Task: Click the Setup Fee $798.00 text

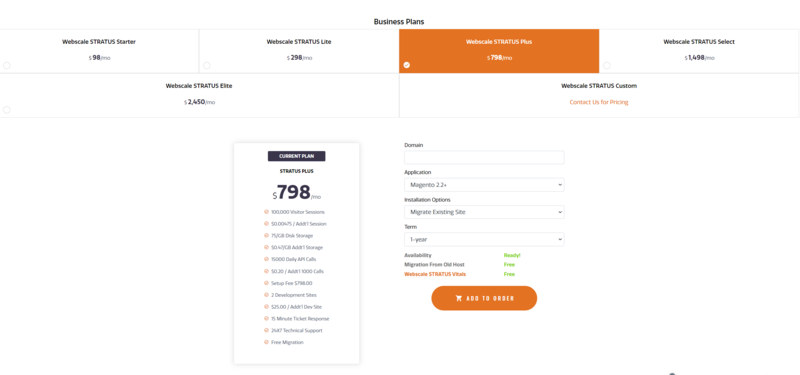Action: coord(292,283)
